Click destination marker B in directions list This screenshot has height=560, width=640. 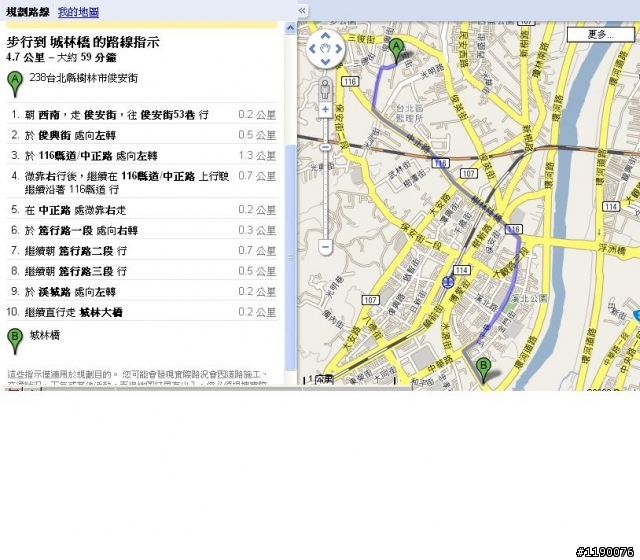click(x=15, y=341)
